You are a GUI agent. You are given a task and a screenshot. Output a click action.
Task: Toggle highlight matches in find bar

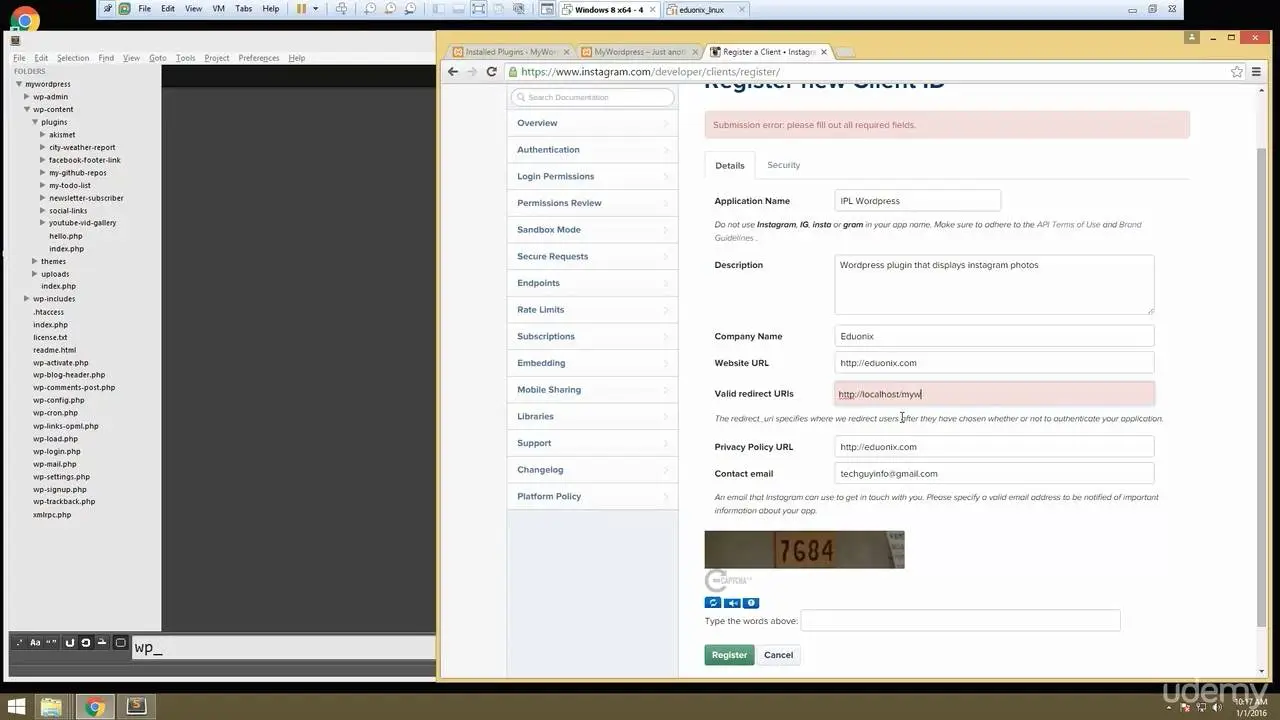[120, 643]
